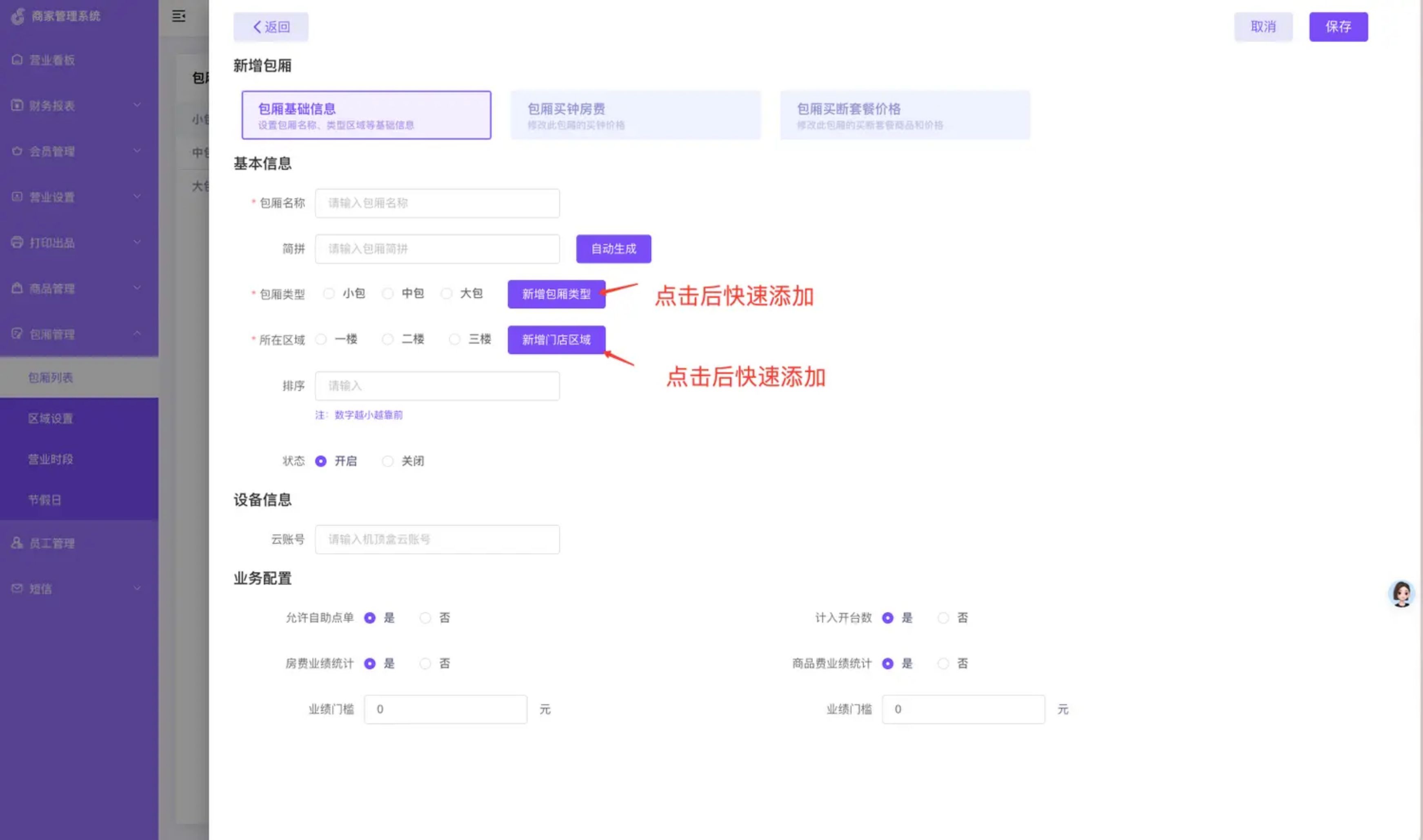This screenshot has width=1423, height=840.
Task: Expand the 财务报表 menu chevron
Action: coord(137,105)
